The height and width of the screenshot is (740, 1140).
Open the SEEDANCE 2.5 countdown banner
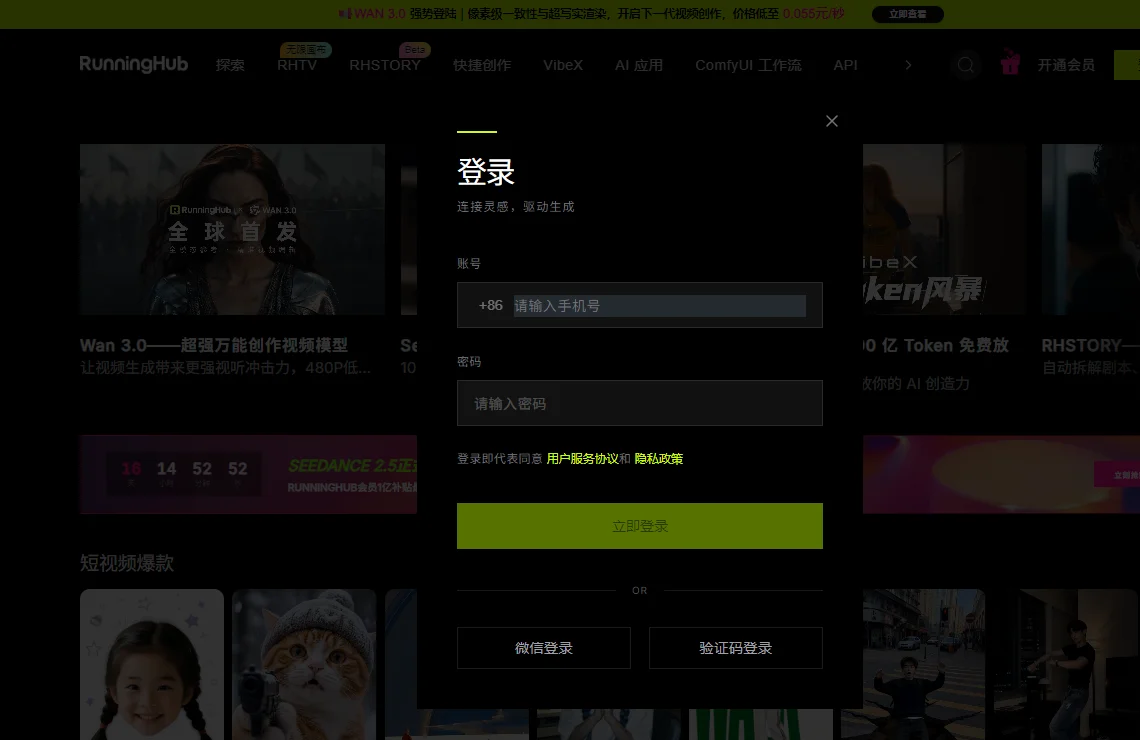(248, 474)
